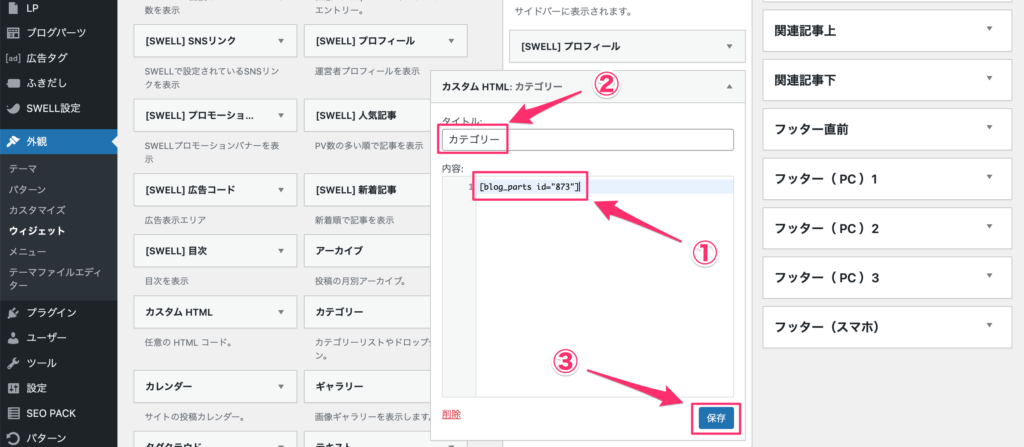
Task: Click the 外観 paintbrush icon
Action: (13, 141)
